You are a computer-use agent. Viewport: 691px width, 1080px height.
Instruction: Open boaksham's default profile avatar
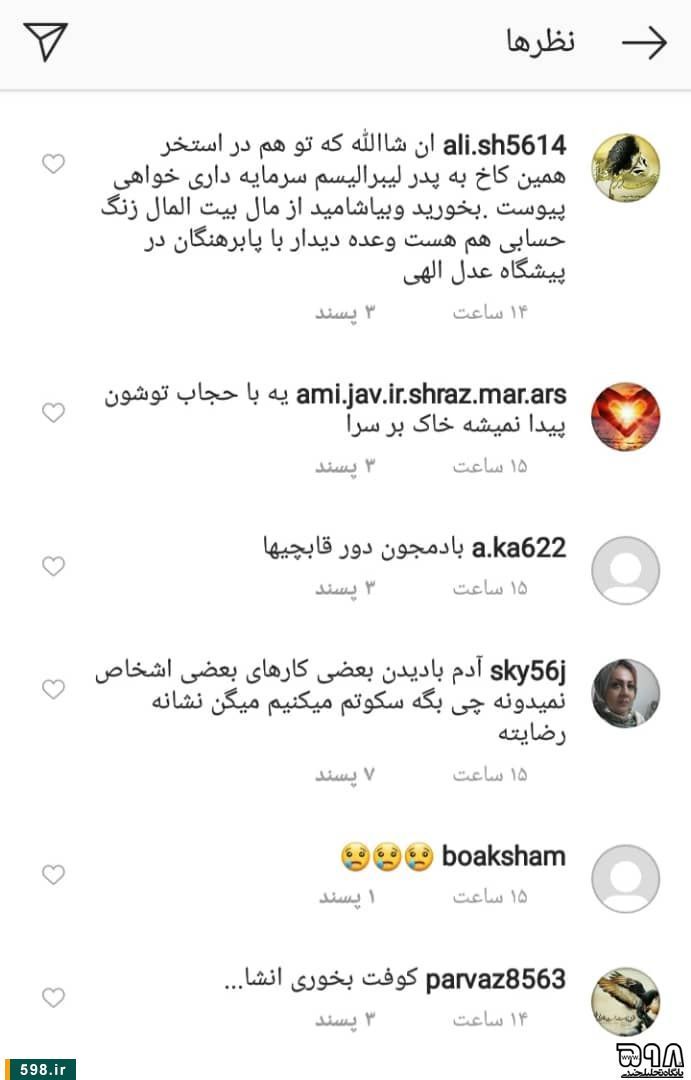(626, 879)
